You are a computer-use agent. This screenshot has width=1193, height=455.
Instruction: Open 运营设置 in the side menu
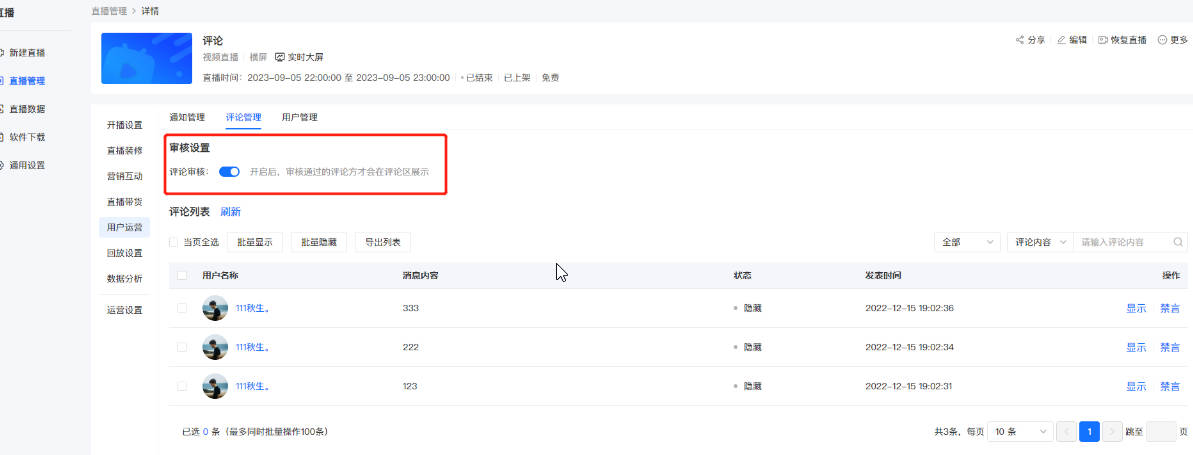tap(125, 310)
